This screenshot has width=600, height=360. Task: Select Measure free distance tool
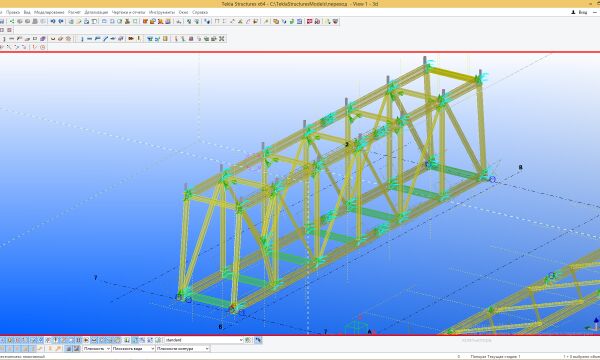point(232,21)
